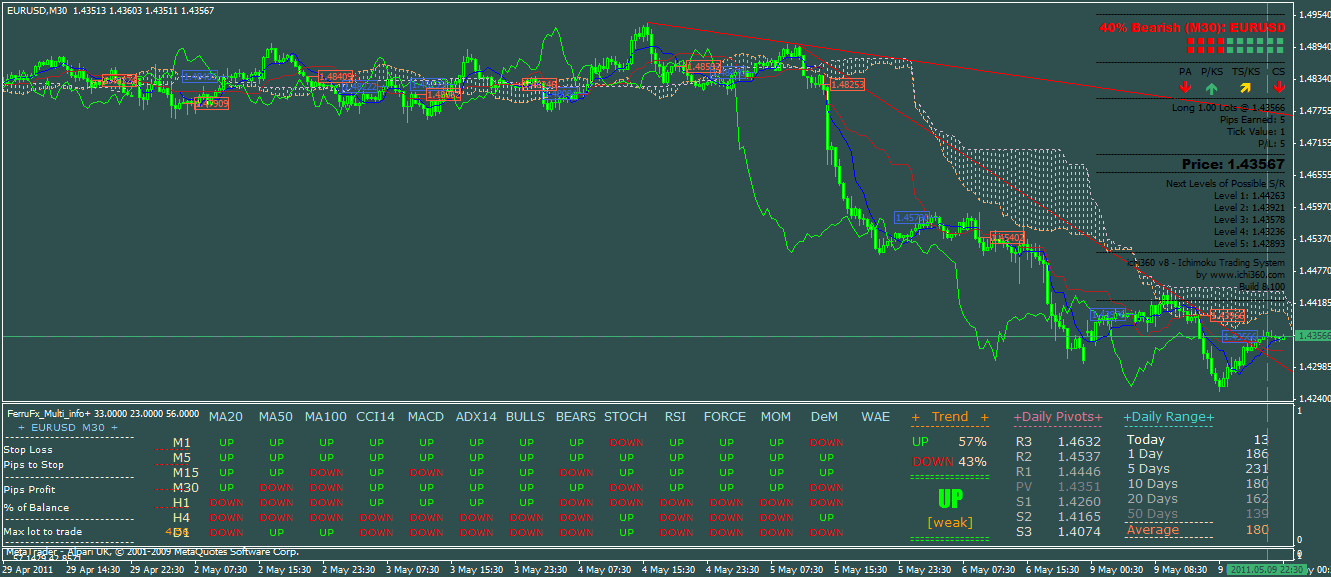
Task: Click the M1 STOCH 'DOWN' cell
Action: [x=626, y=443]
